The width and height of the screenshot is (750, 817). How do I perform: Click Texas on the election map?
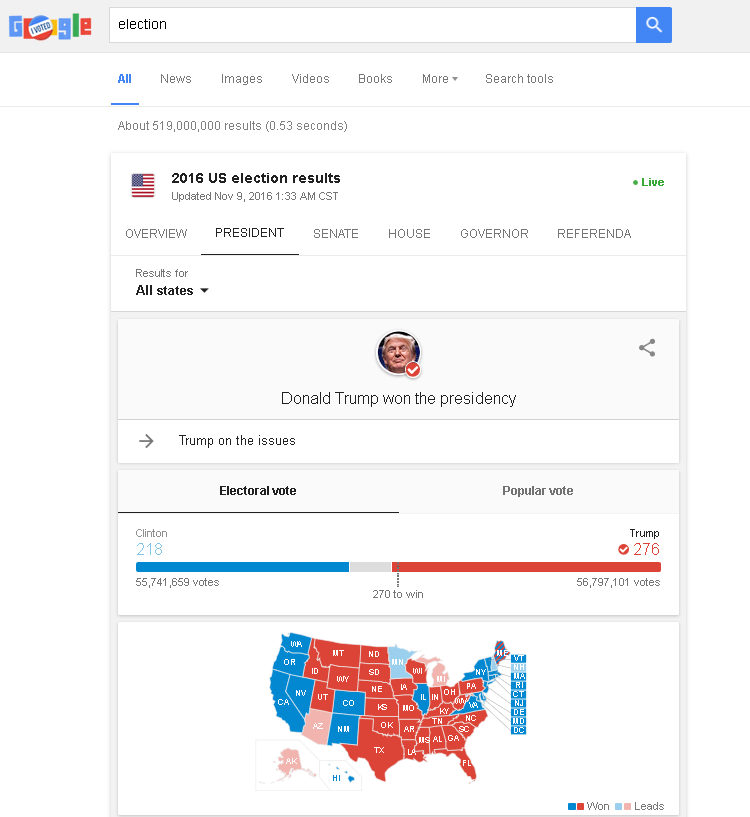point(378,750)
